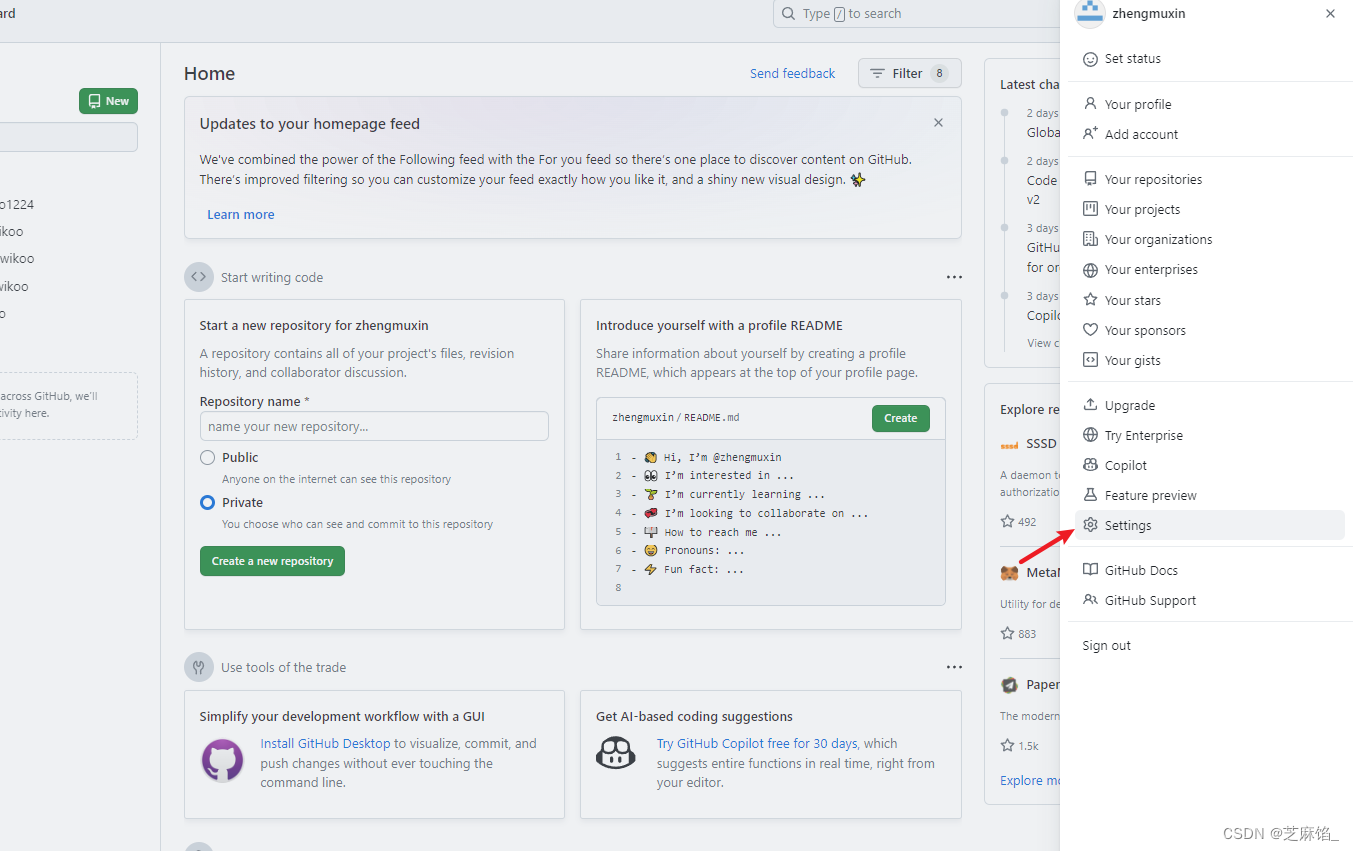Click the repository name input field
The width and height of the screenshot is (1354, 851).
[x=373, y=426]
